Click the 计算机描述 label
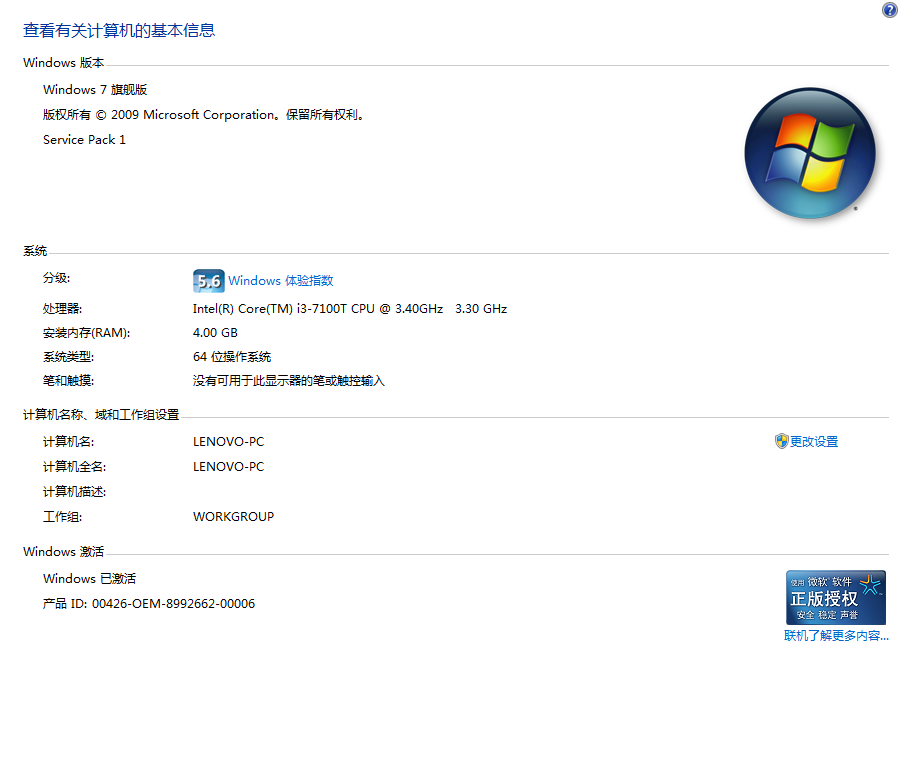Screen dimensions: 900x761 point(75,492)
